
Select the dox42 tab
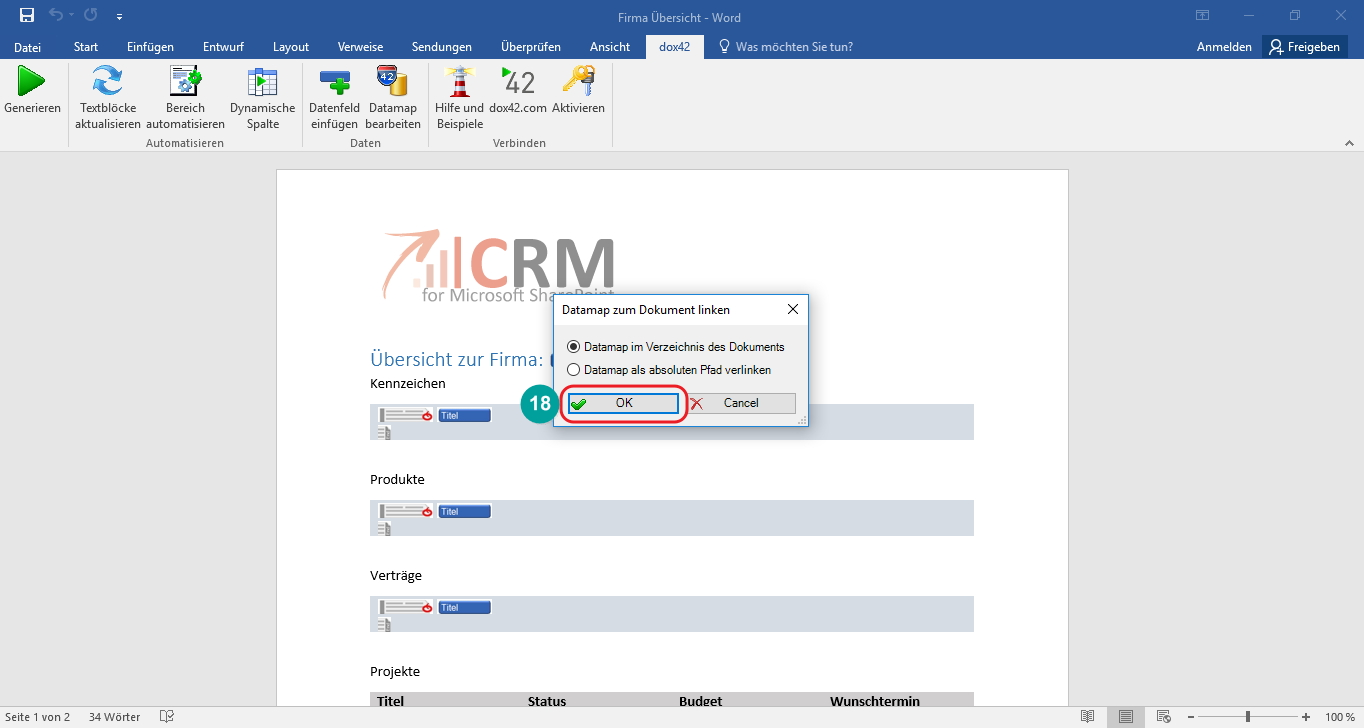[x=674, y=47]
